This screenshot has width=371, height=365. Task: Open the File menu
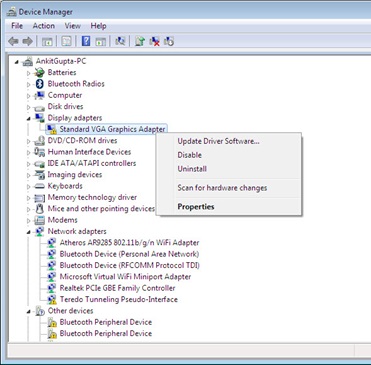point(17,26)
